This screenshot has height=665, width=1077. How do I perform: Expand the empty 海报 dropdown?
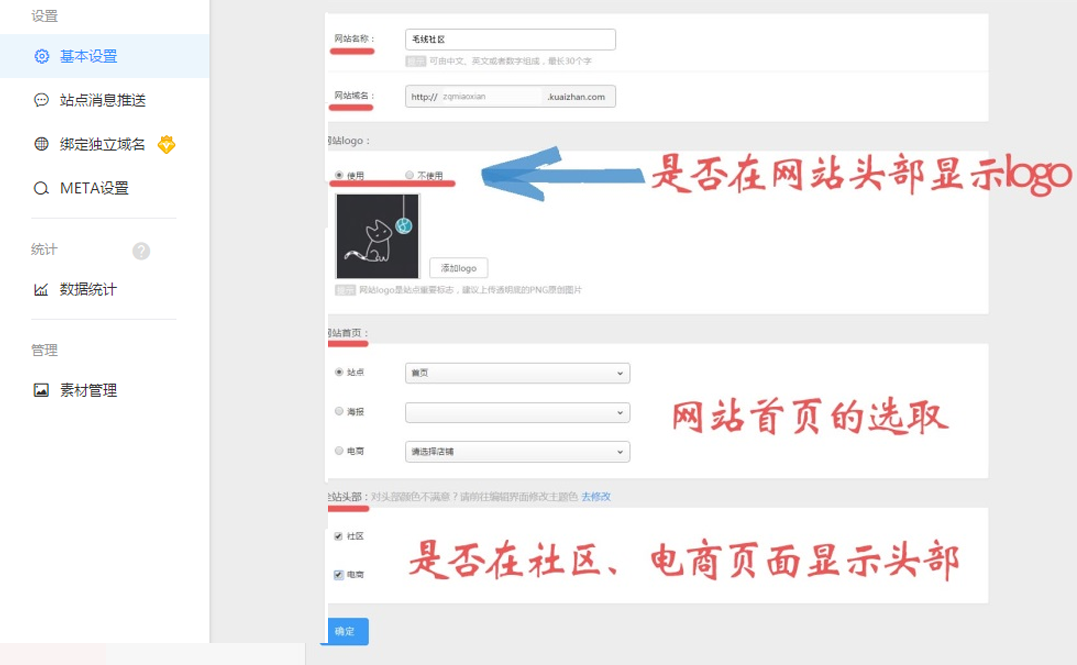517,412
